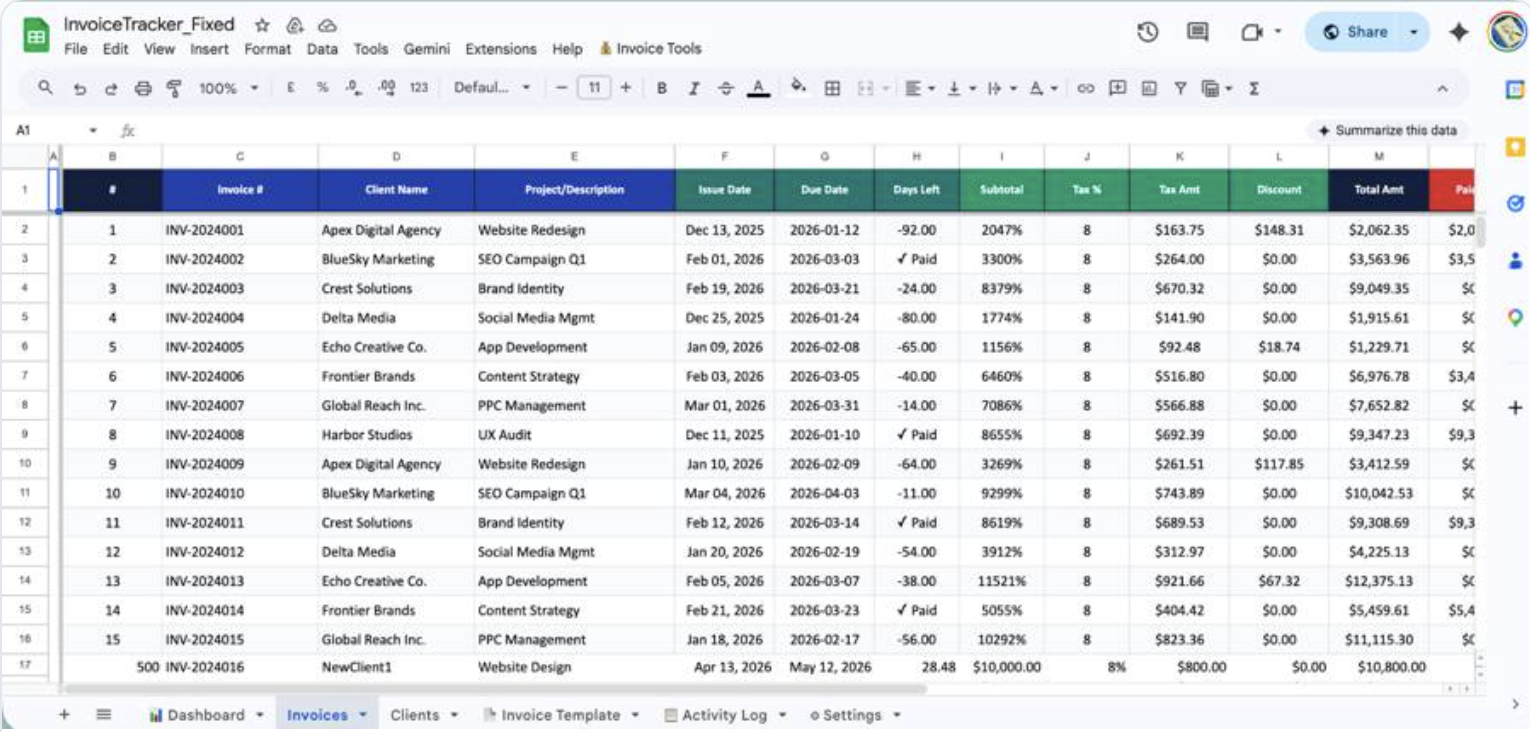Viewport: 1530px width, 732px height.
Task: Open the all sheets list
Action: pos(104,715)
